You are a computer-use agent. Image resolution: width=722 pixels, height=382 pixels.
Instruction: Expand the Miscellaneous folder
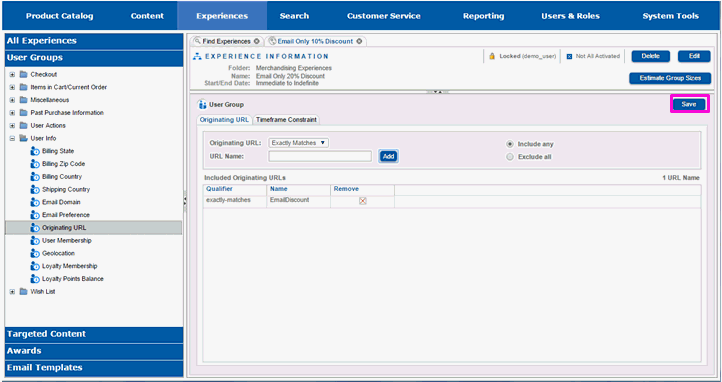click(x=12, y=100)
